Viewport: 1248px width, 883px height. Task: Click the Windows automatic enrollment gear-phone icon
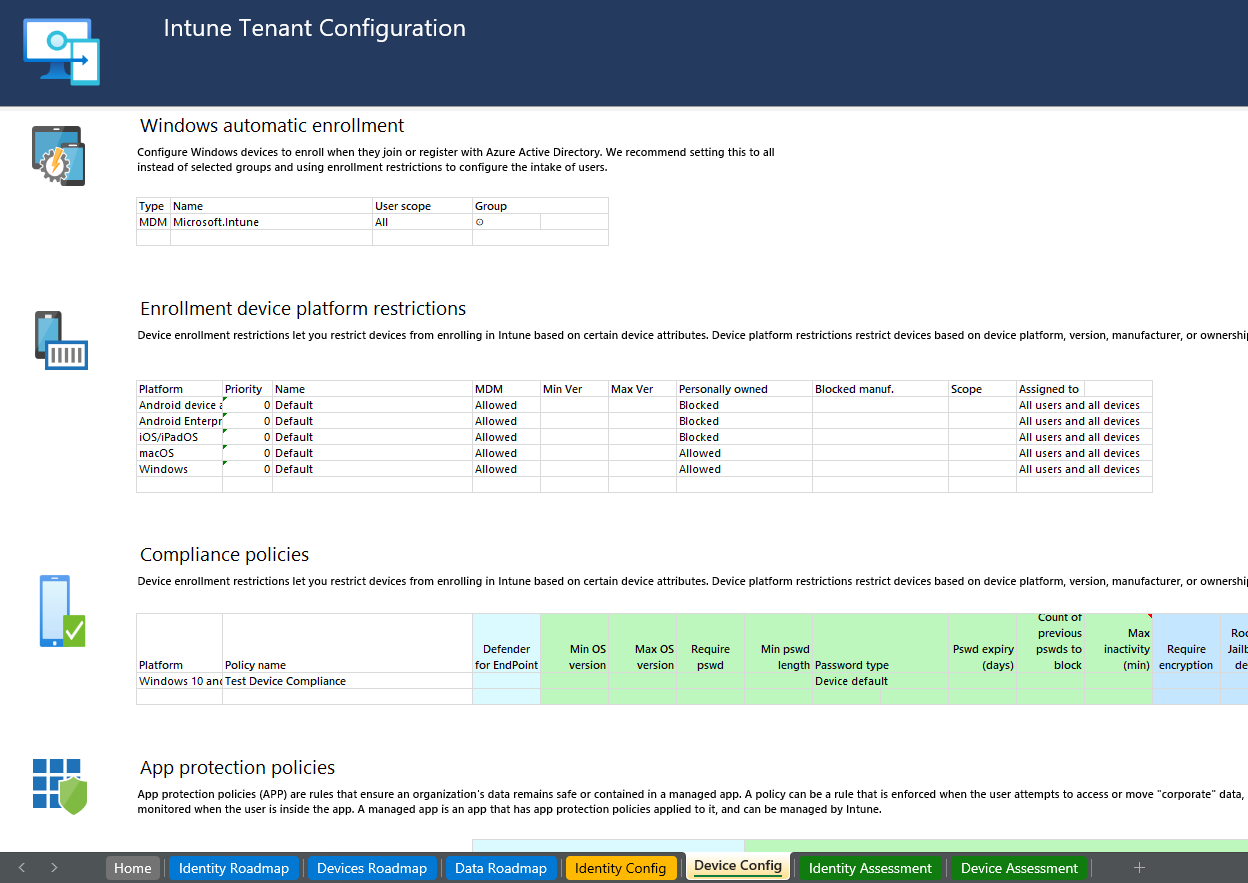57,155
